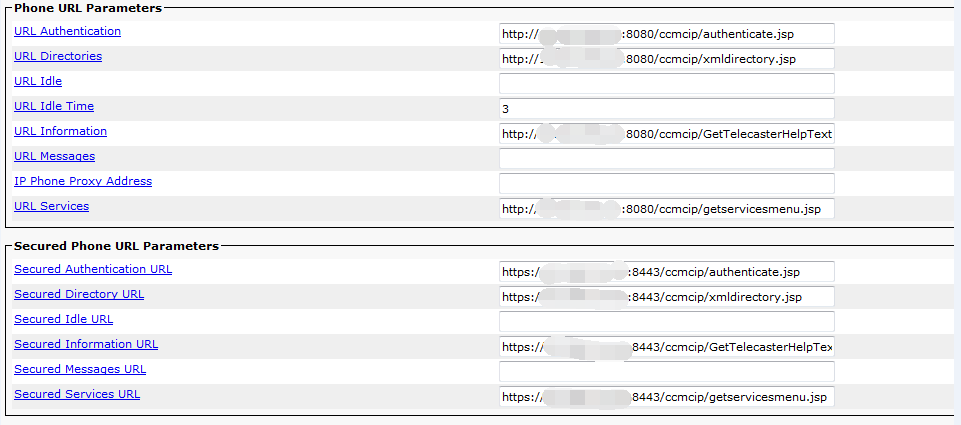Screen dimensions: 961x425
Task: Click the URL Idle parameter link
Action: pyautogui.click(x=38, y=81)
